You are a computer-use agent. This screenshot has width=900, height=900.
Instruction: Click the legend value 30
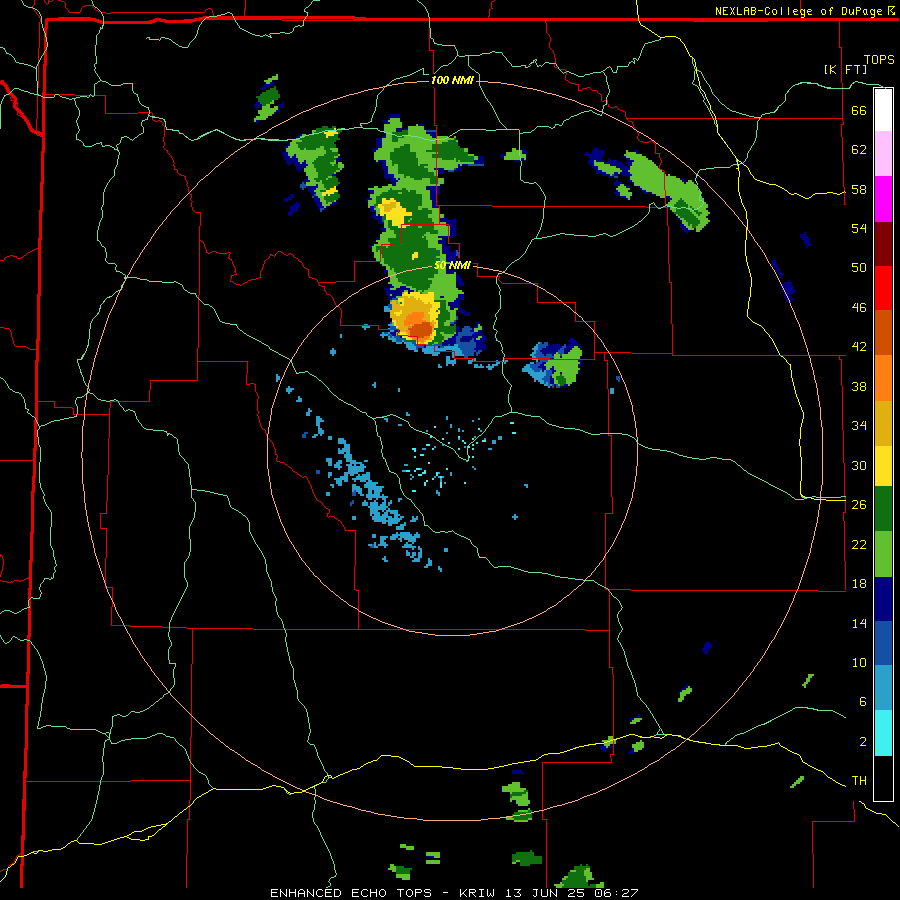point(859,465)
